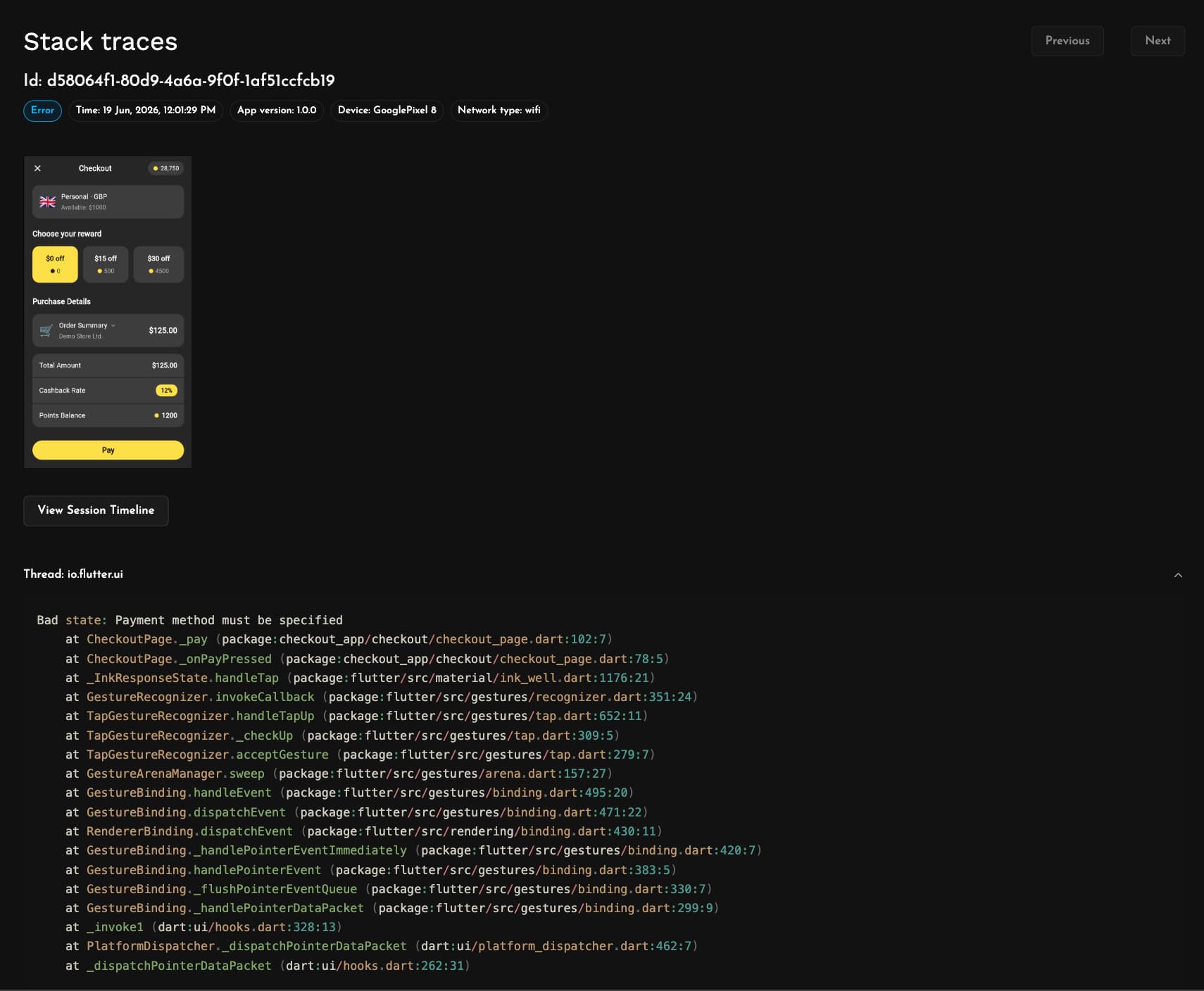Screen dimensions: 1204x991
Task: Click the RendererBinding.dispatchEvent stack frame
Action: click(x=364, y=831)
